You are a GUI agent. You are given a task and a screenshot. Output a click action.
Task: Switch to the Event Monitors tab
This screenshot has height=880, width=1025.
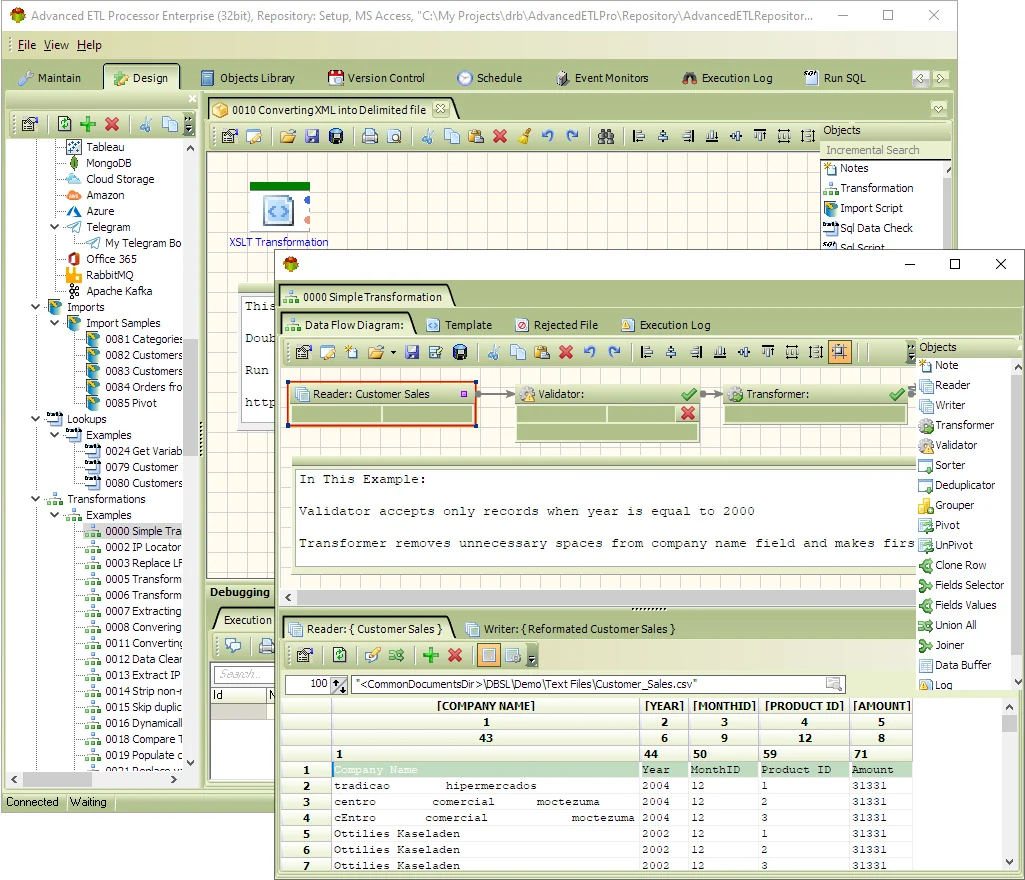pos(603,78)
